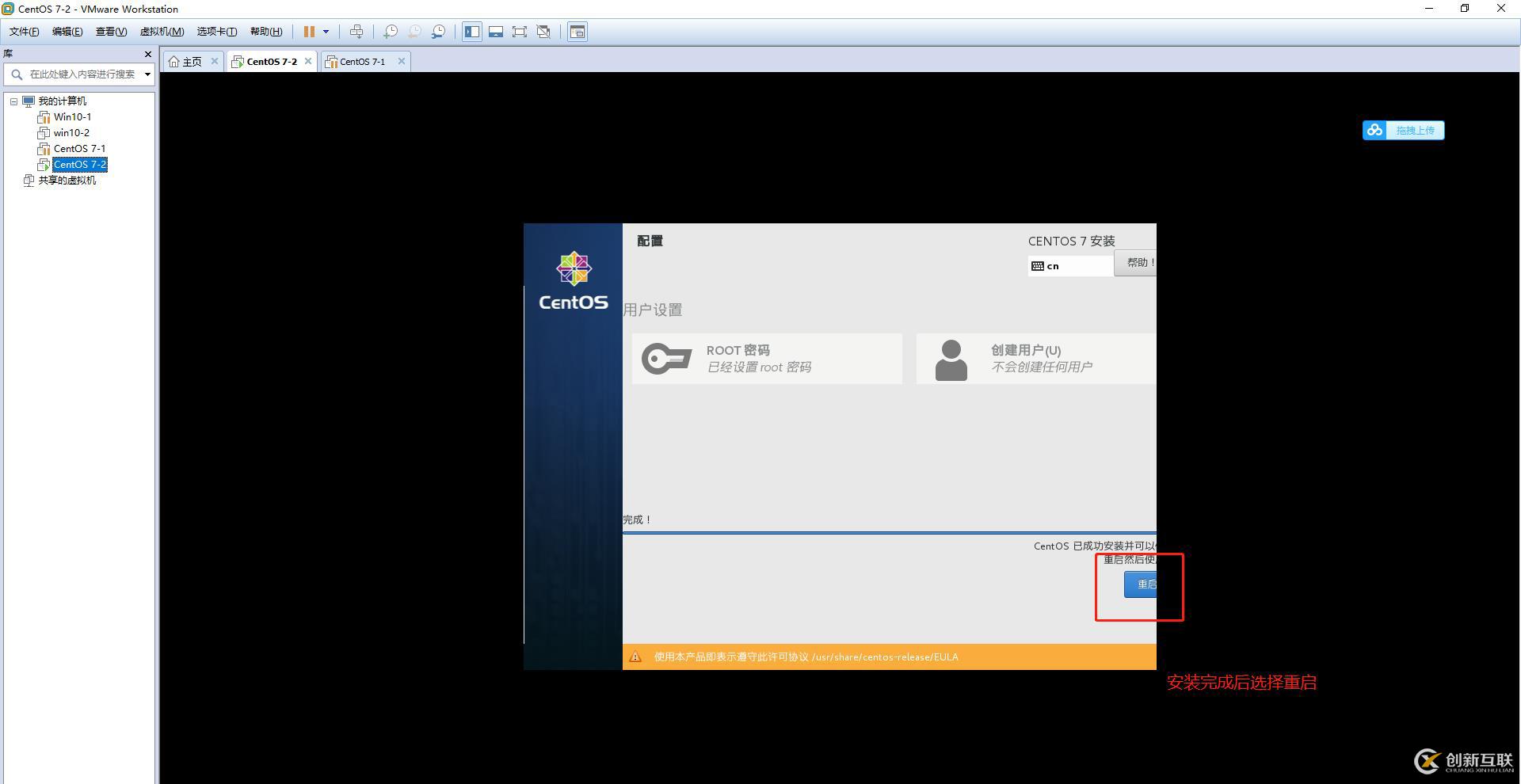The image size is (1521, 784).
Task: Toggle the thumbnail bar view icon
Action: pyautogui.click(x=496, y=32)
